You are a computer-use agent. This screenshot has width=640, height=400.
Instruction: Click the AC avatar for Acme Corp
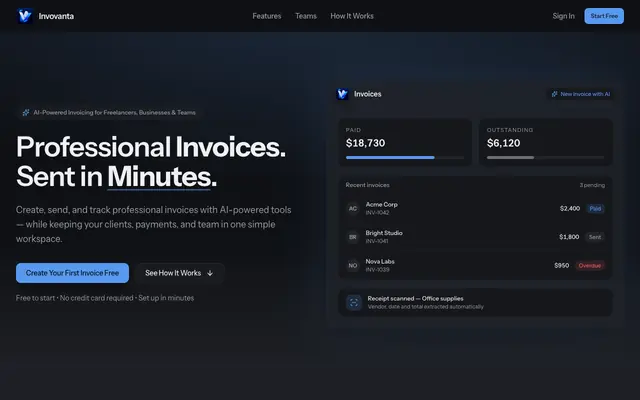(353, 209)
